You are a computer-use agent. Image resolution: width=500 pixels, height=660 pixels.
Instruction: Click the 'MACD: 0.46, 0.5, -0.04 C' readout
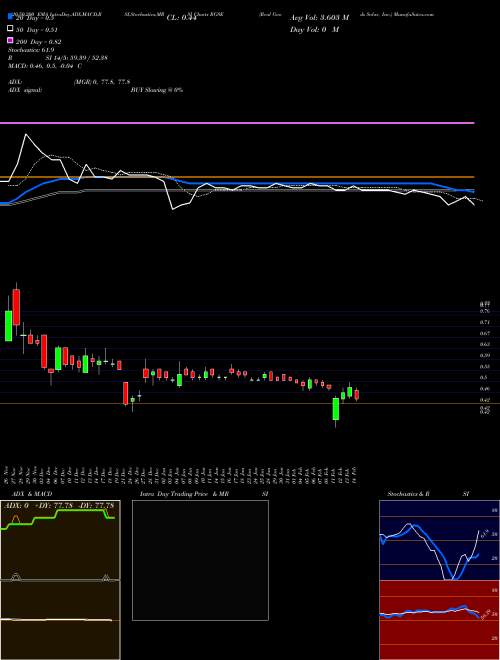coord(45,66)
